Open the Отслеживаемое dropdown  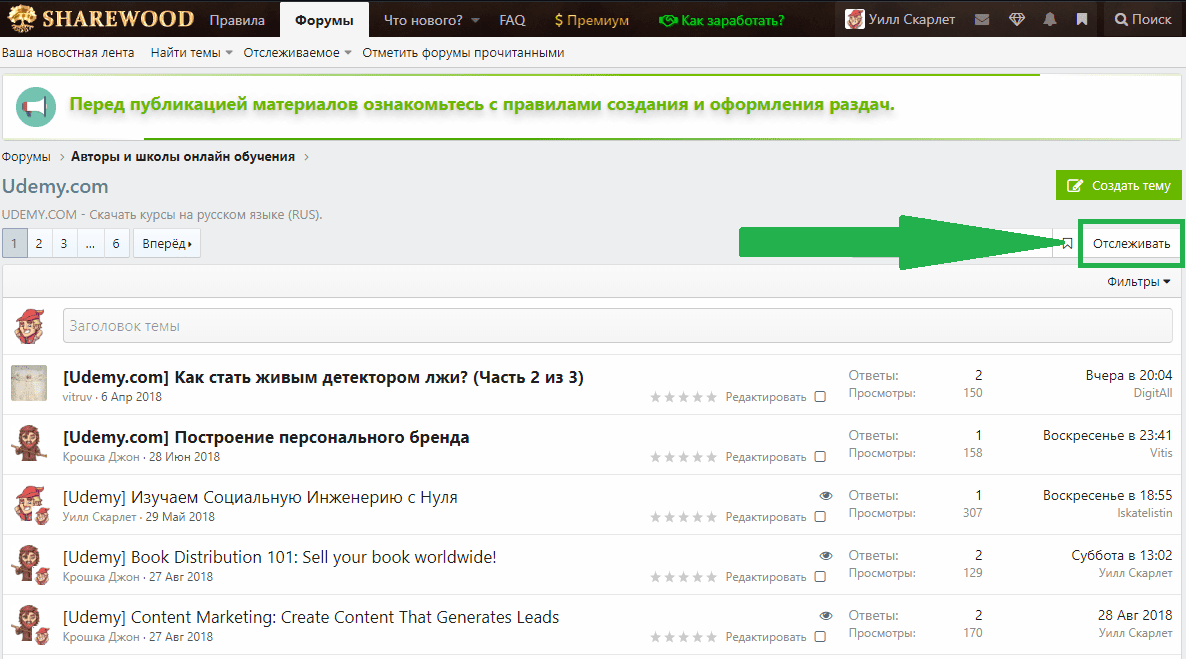pos(288,53)
